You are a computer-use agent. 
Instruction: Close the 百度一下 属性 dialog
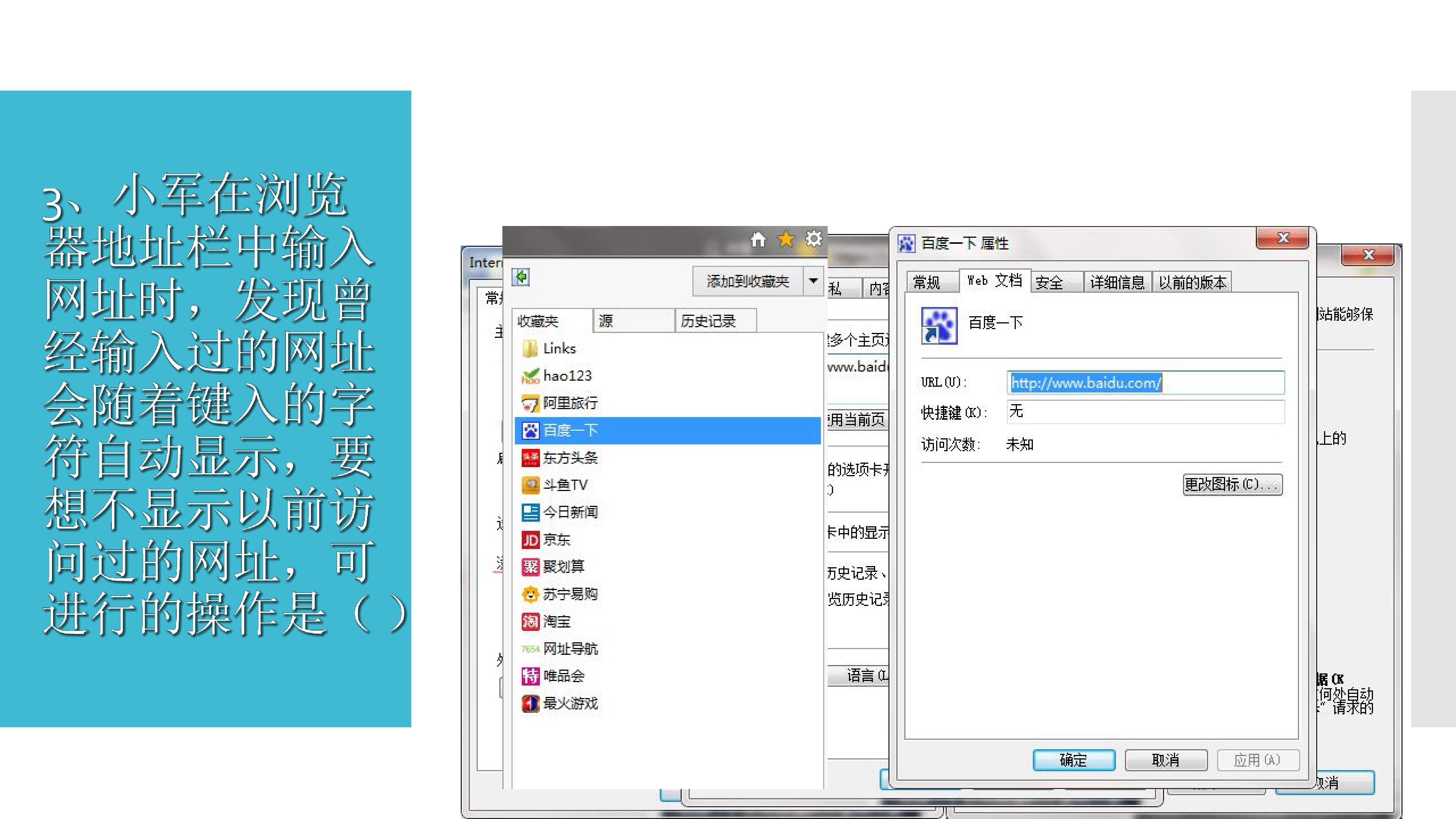tap(1282, 238)
